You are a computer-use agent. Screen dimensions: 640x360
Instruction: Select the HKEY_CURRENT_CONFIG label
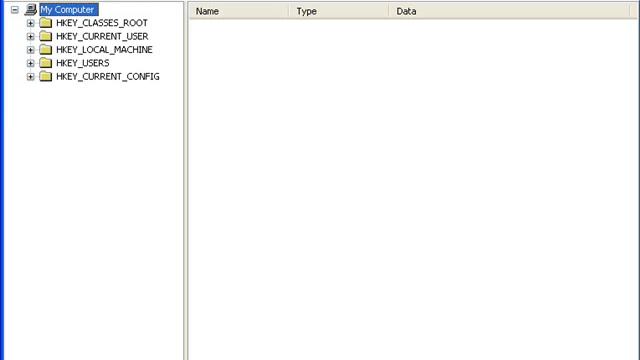(108, 76)
